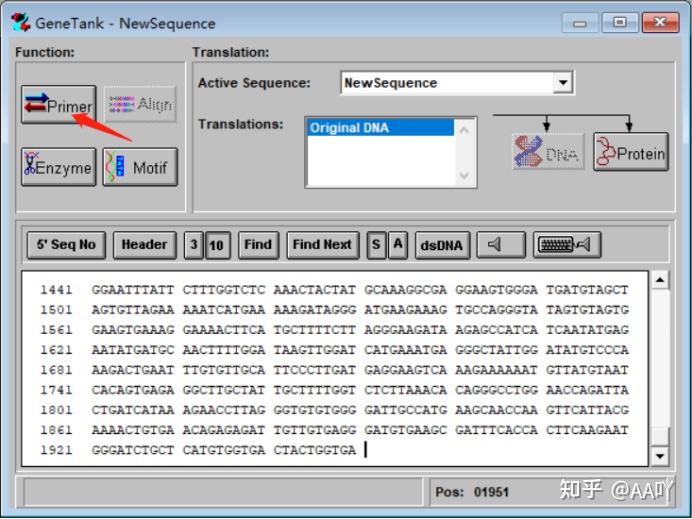This screenshot has height=519, width=692.
Task: Click sequence line number 1501
Action: pos(56,310)
